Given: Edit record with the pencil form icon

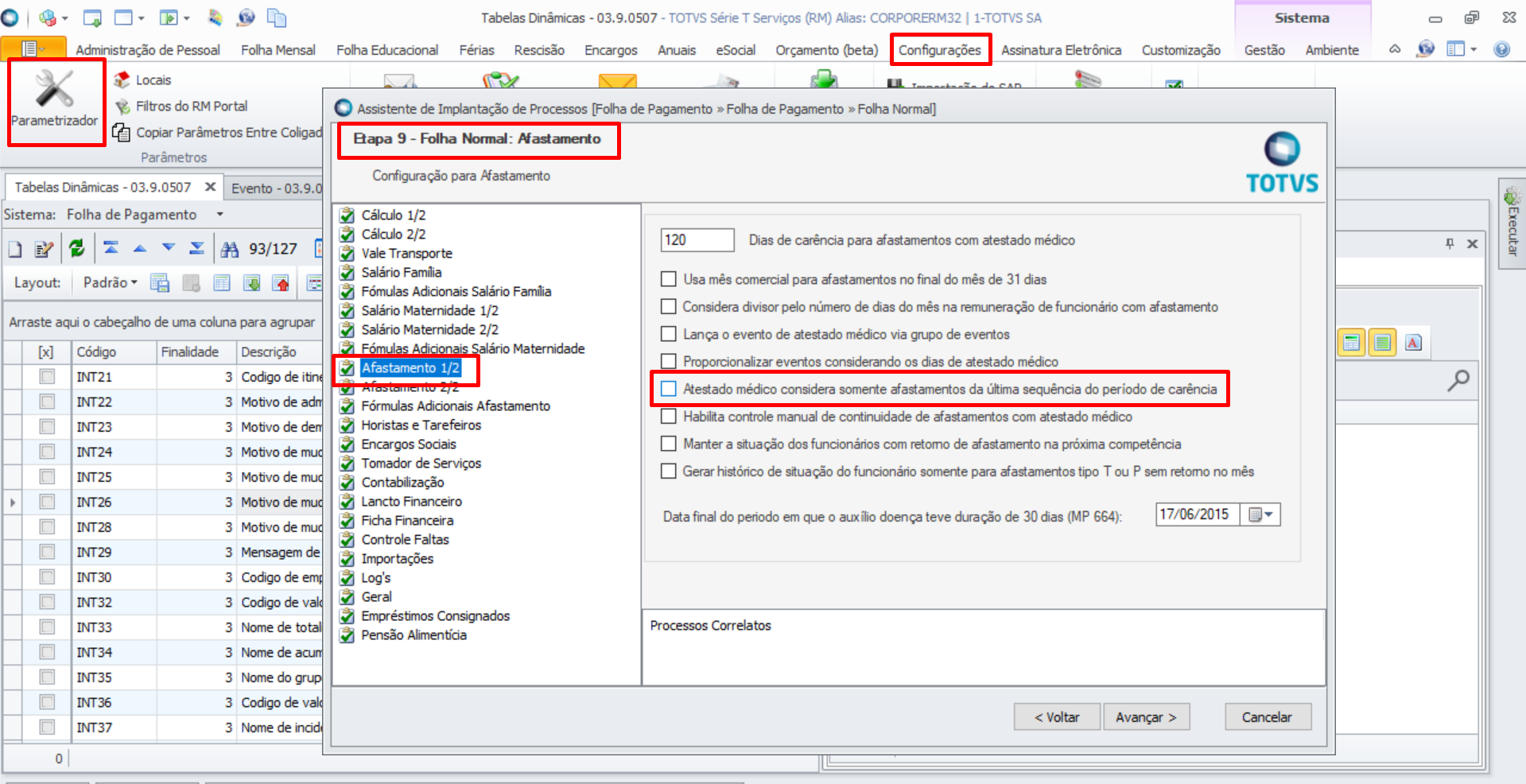Looking at the screenshot, I should point(45,249).
